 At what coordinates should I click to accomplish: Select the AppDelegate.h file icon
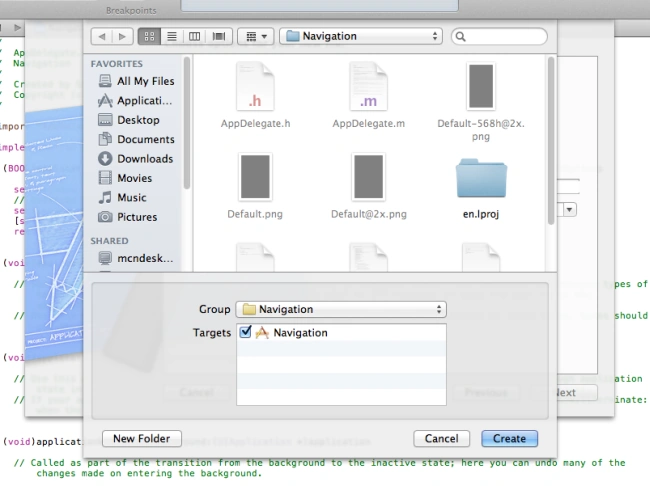coord(255,87)
